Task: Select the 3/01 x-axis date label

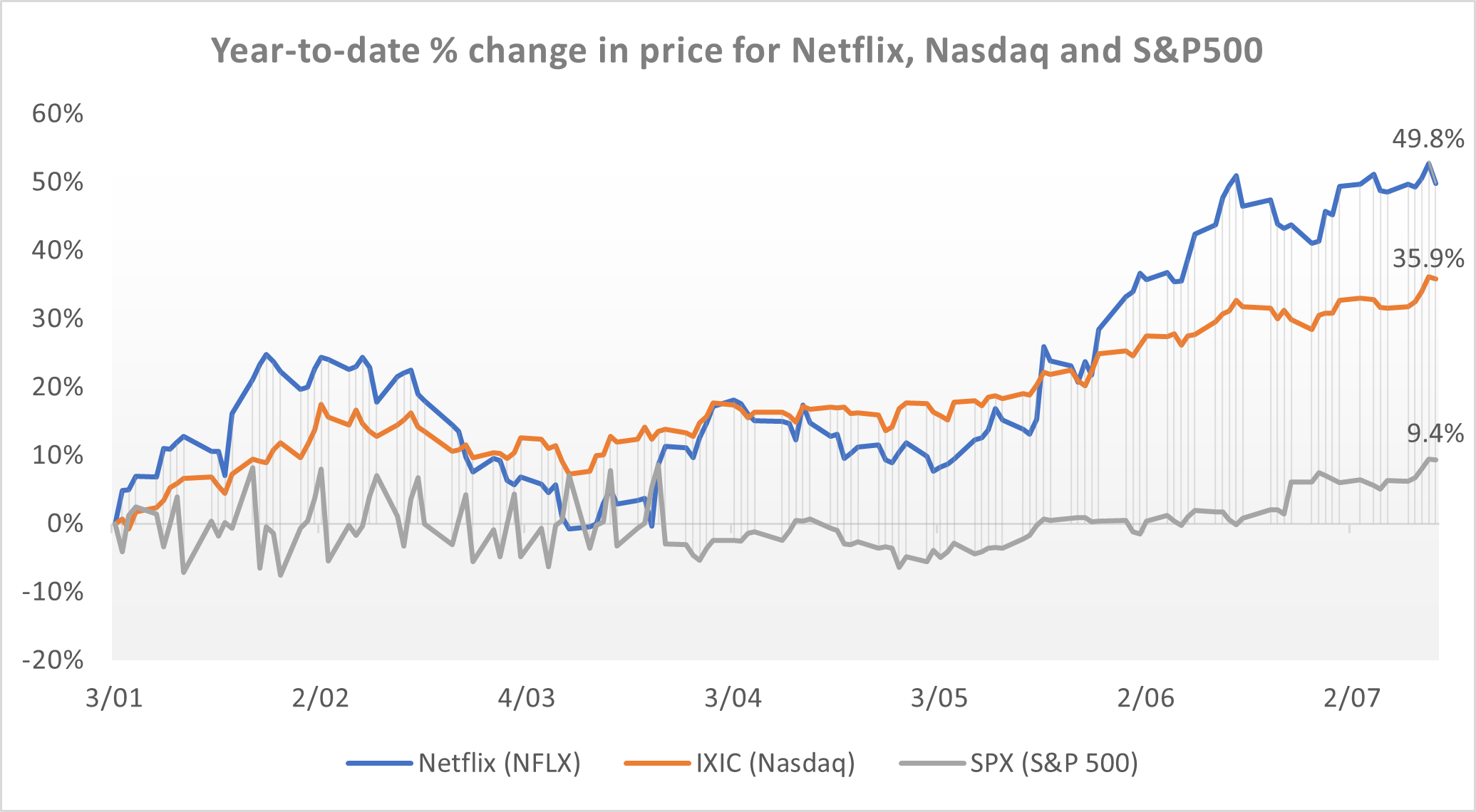Action: [114, 698]
